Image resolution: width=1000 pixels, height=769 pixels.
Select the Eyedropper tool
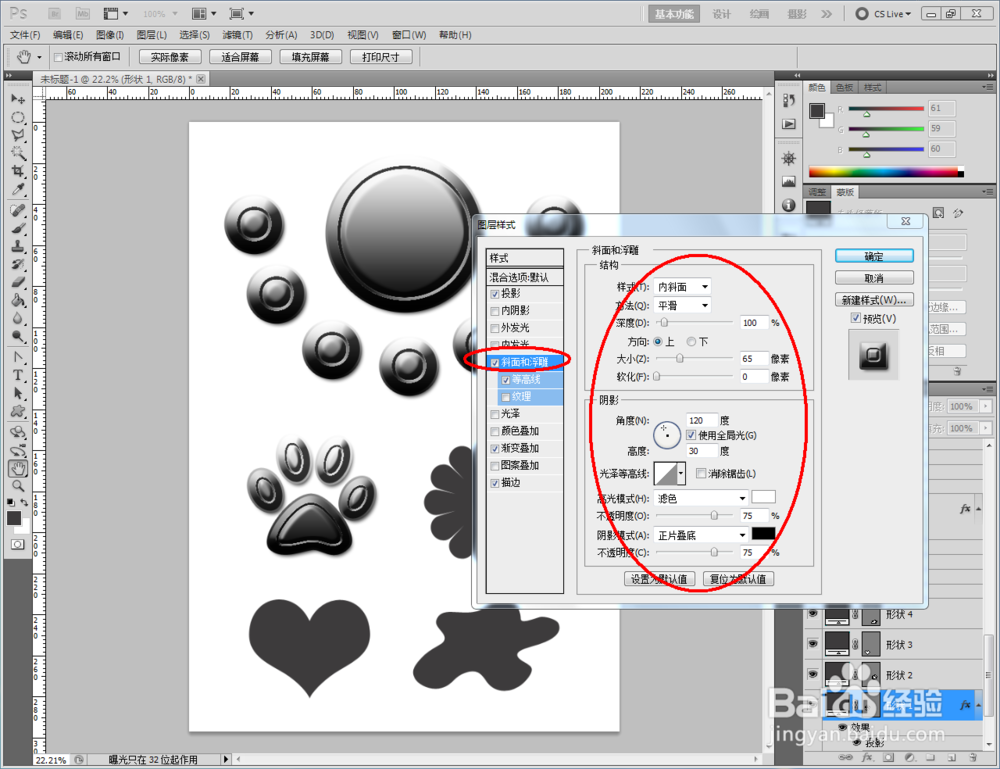pyautogui.click(x=18, y=189)
